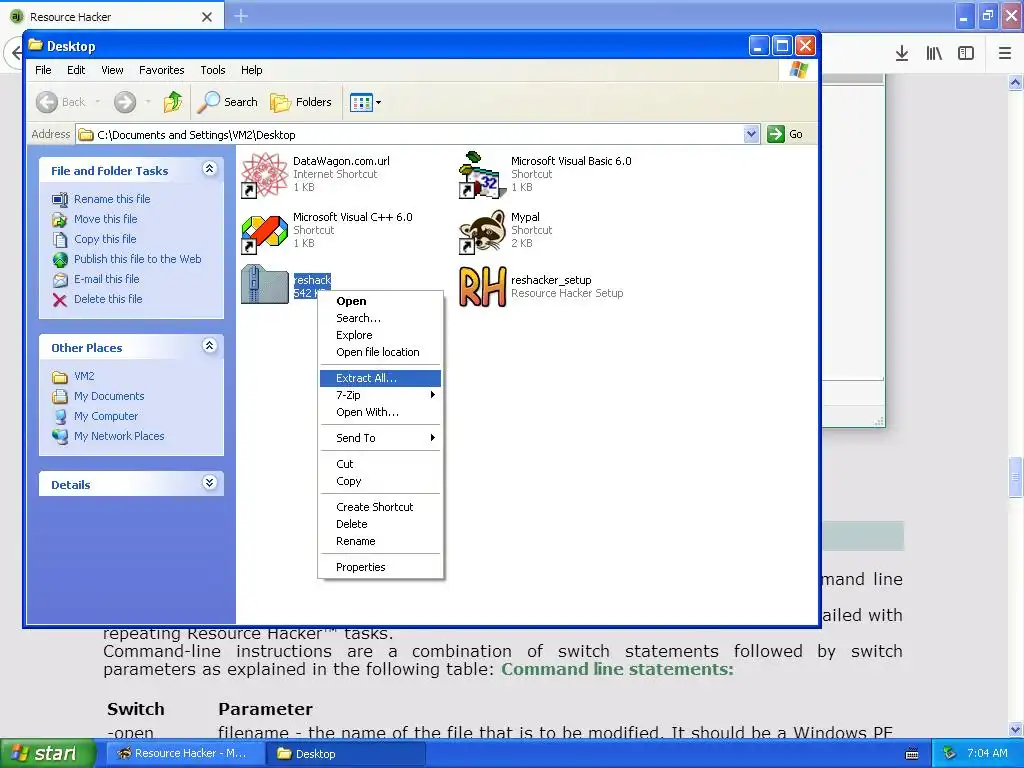
Task: Choose Extract All... in context menu
Action: pos(380,378)
